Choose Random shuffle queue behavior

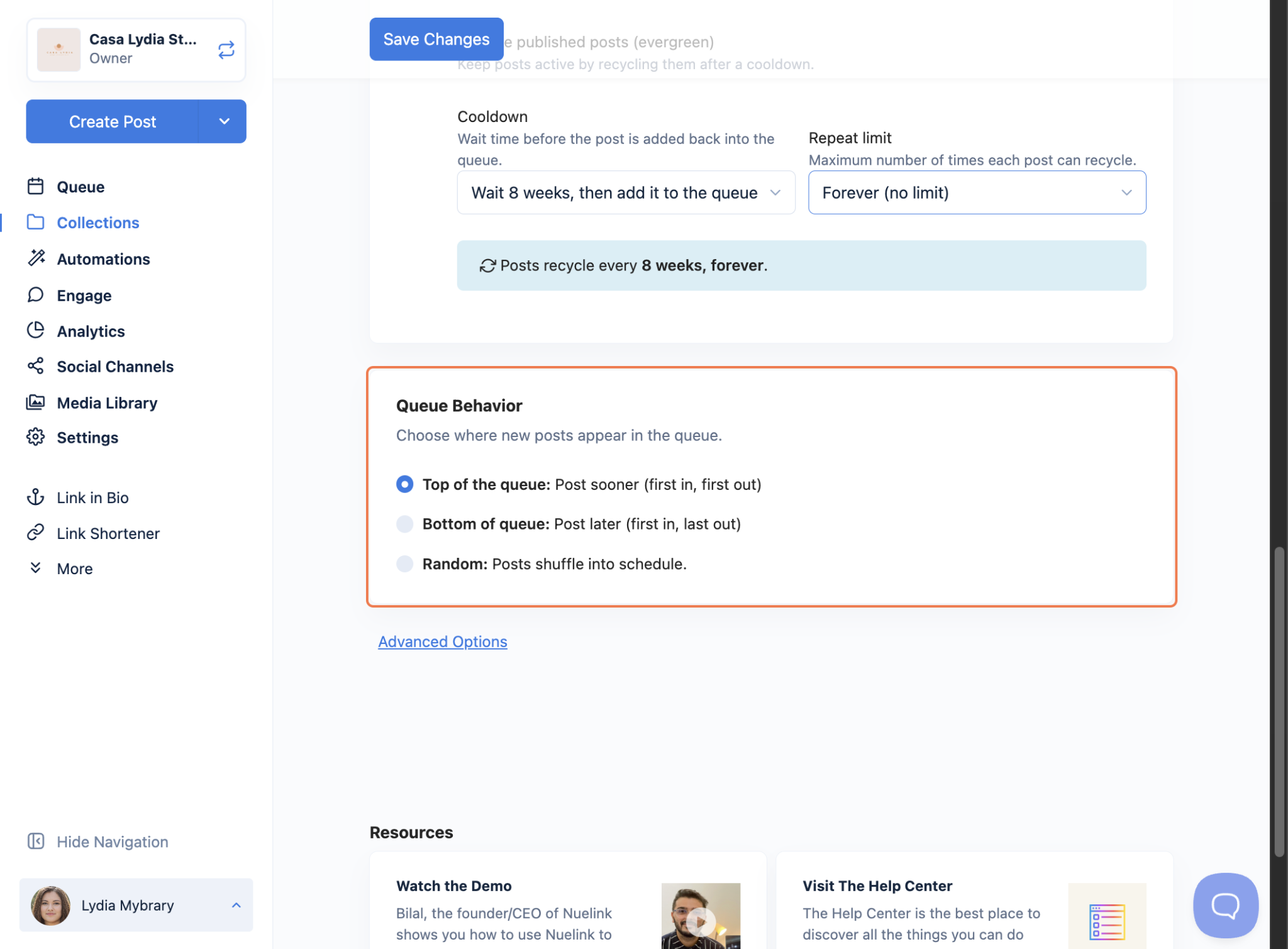pyautogui.click(x=405, y=563)
